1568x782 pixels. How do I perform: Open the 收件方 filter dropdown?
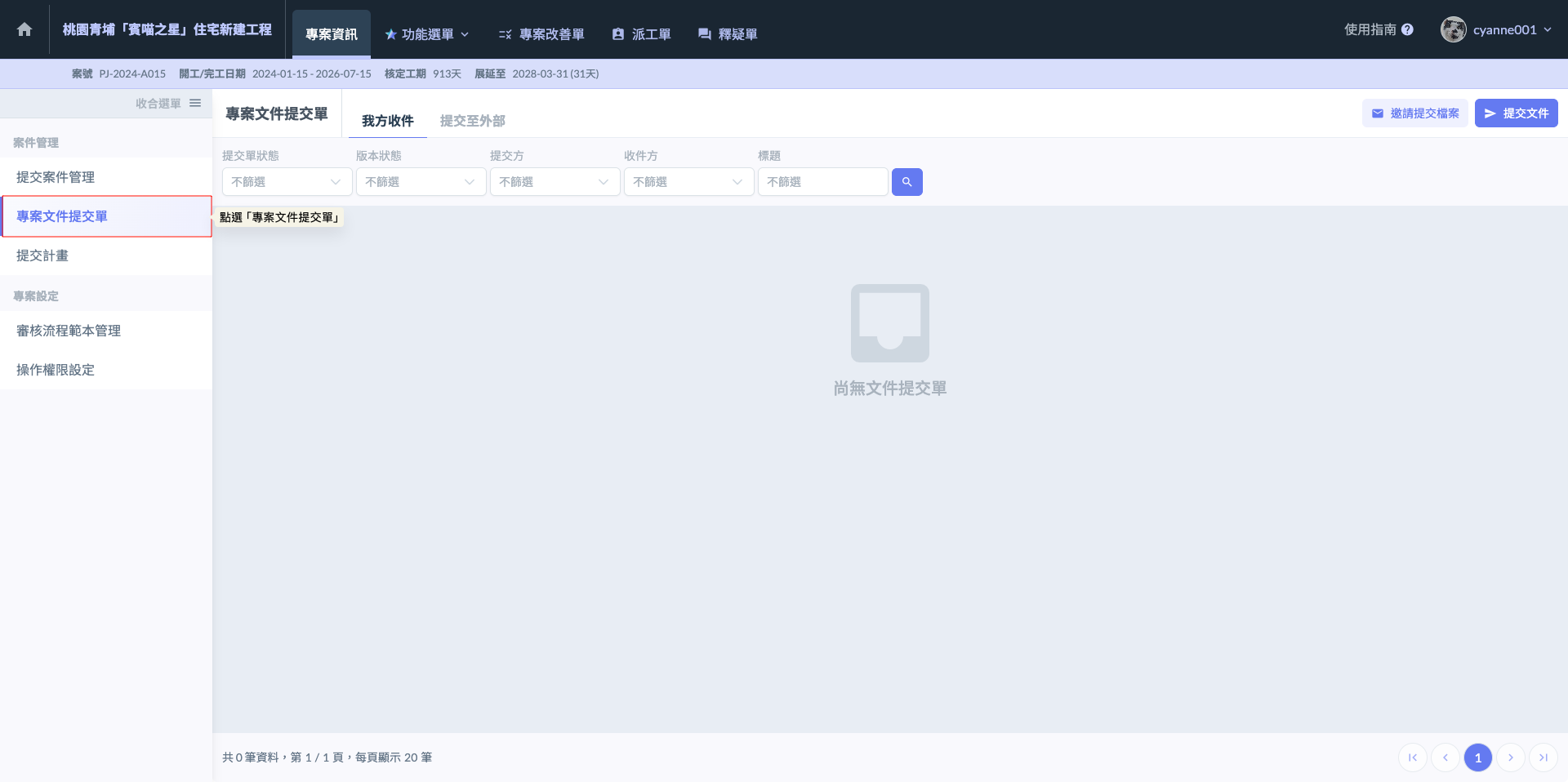[x=689, y=182]
